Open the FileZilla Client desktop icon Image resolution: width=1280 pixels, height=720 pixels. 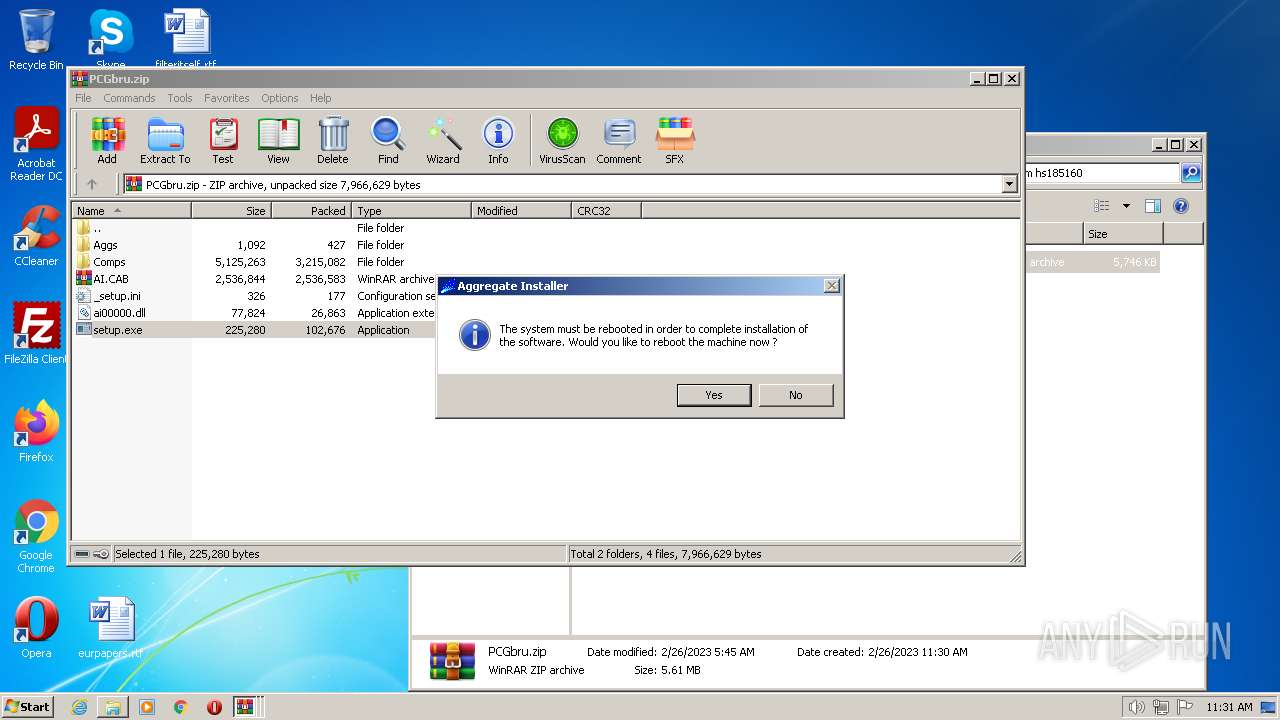36,334
